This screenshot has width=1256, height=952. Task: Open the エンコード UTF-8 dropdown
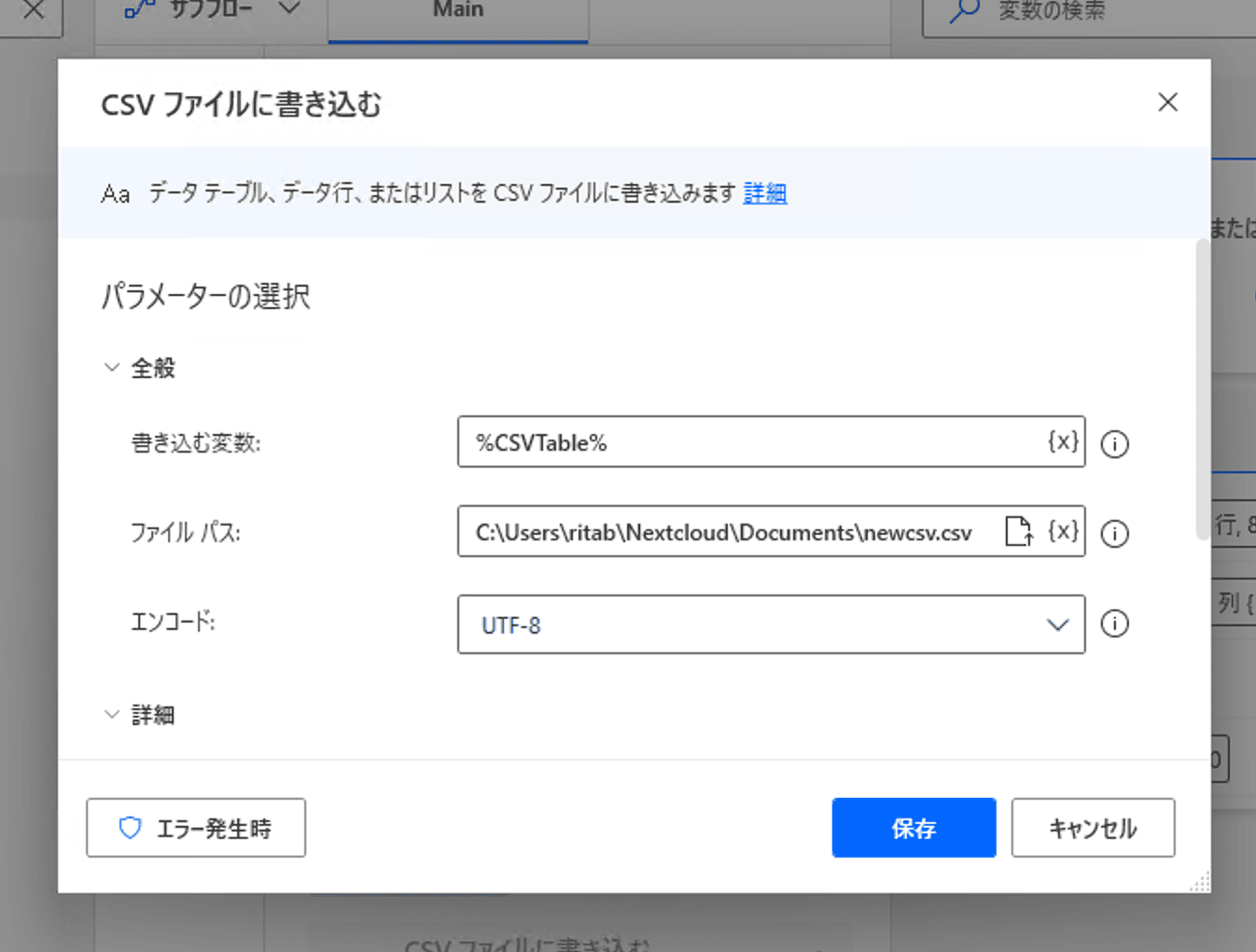771,624
